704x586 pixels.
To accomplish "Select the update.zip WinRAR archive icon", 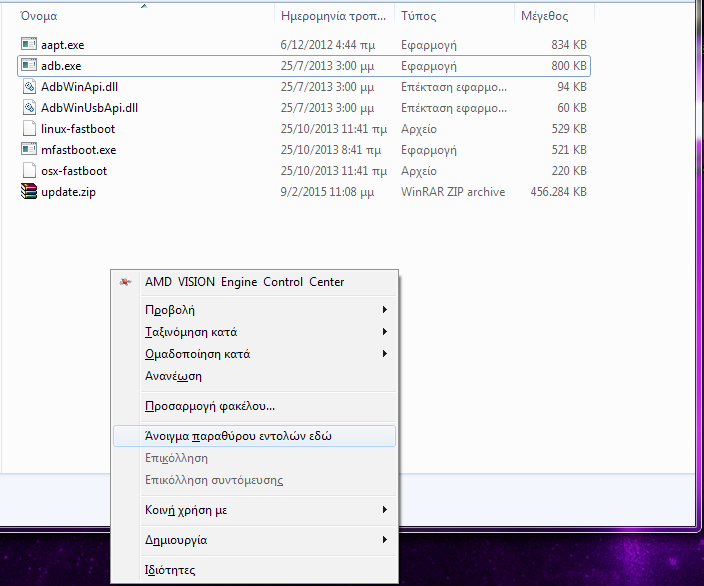I will 29,192.
